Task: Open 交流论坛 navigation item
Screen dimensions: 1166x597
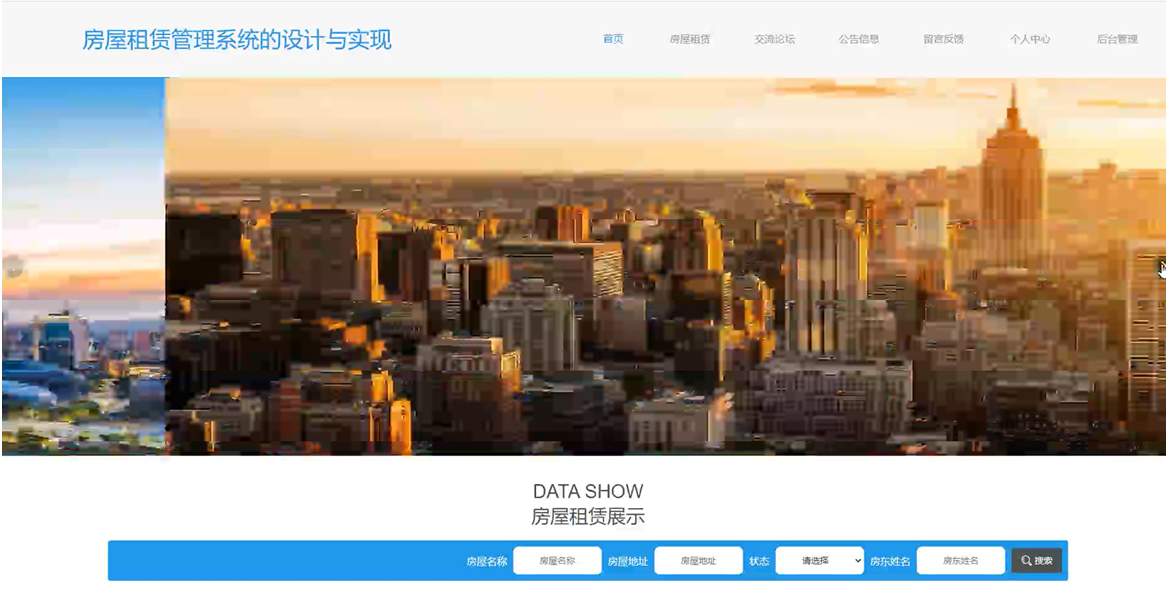Action: point(774,39)
